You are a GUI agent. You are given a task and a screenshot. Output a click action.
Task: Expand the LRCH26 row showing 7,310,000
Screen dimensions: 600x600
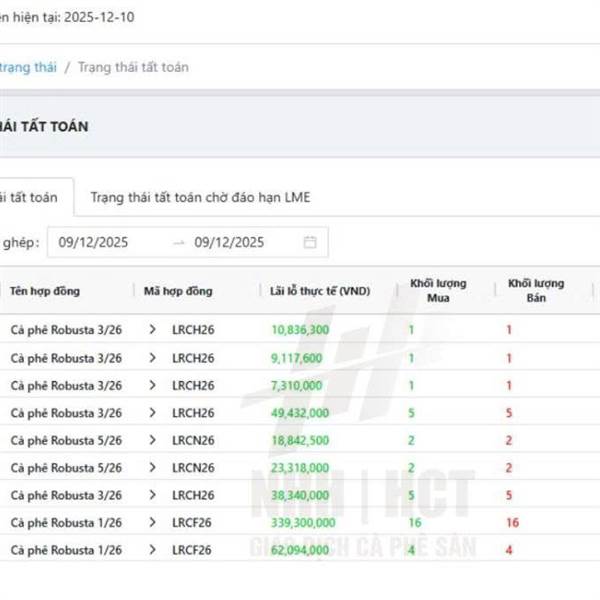[153, 385]
